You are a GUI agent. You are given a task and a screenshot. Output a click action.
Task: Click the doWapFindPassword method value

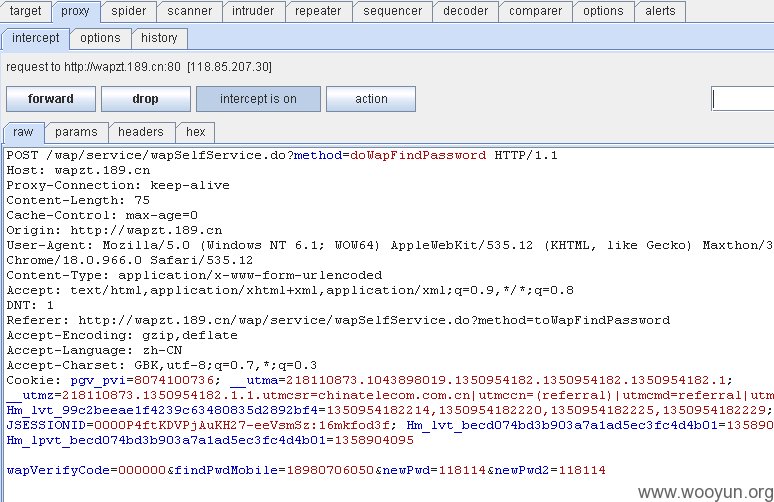click(418, 155)
